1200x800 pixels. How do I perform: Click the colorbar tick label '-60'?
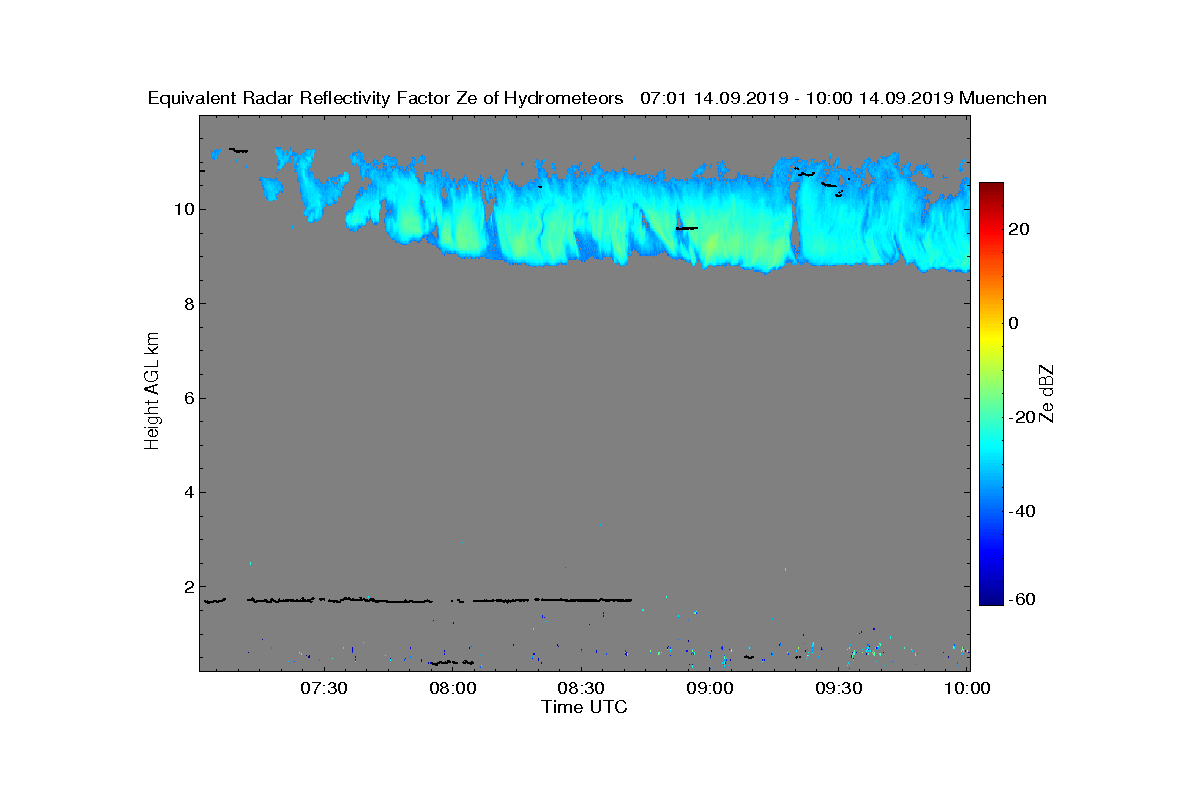point(1023,599)
